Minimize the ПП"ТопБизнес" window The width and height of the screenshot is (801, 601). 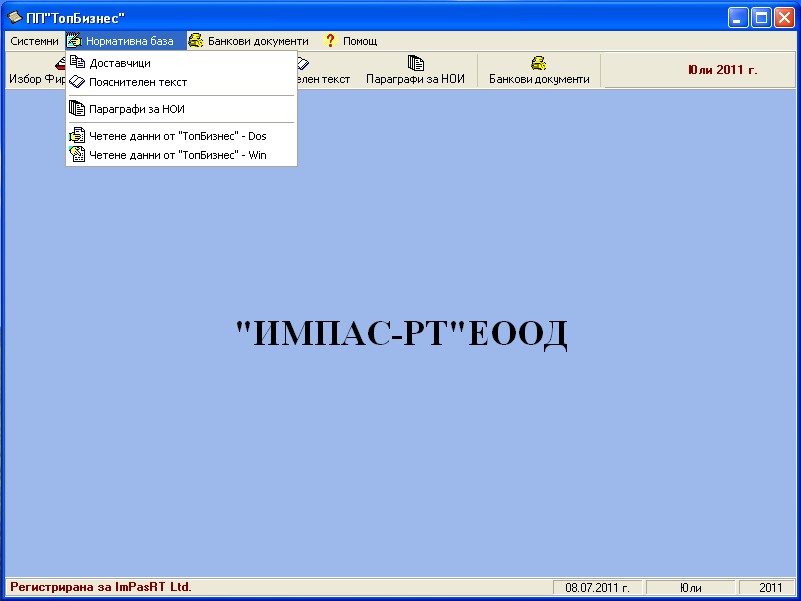pos(738,18)
